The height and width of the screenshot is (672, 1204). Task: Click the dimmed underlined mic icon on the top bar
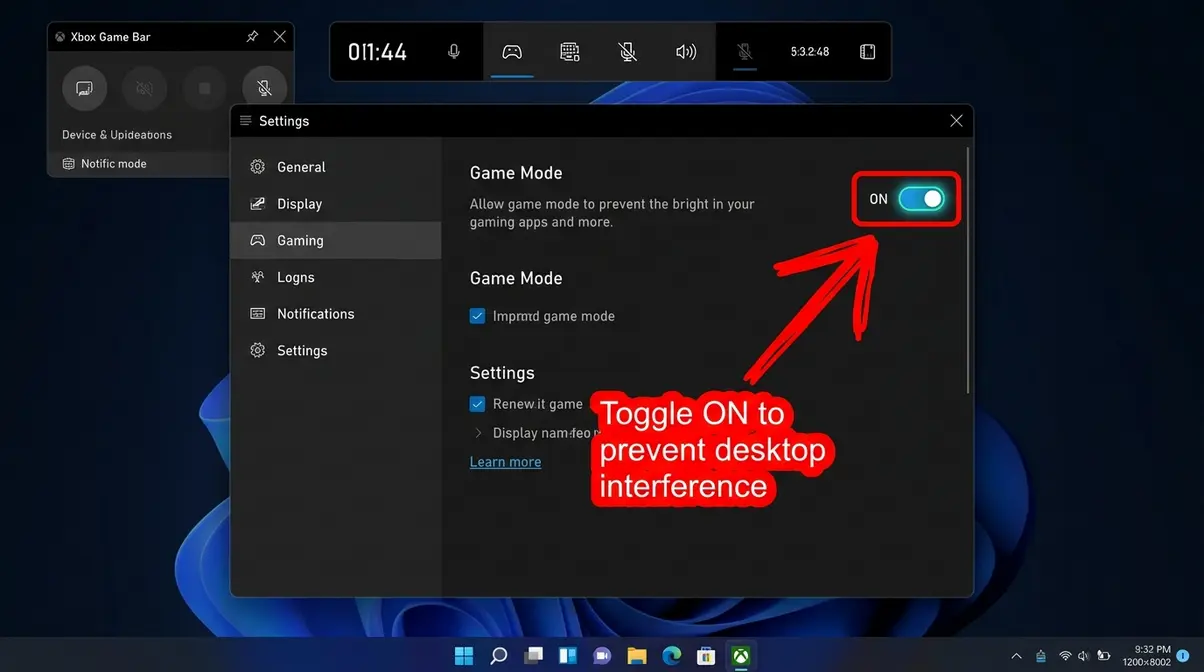(x=744, y=52)
